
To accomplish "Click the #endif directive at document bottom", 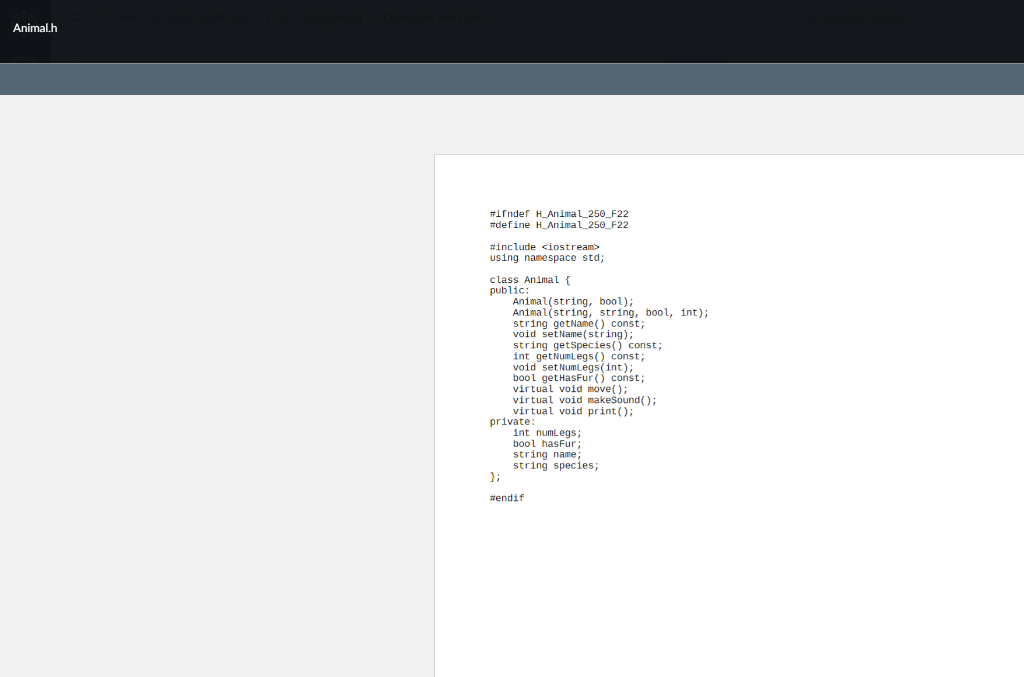I will click(x=506, y=497).
